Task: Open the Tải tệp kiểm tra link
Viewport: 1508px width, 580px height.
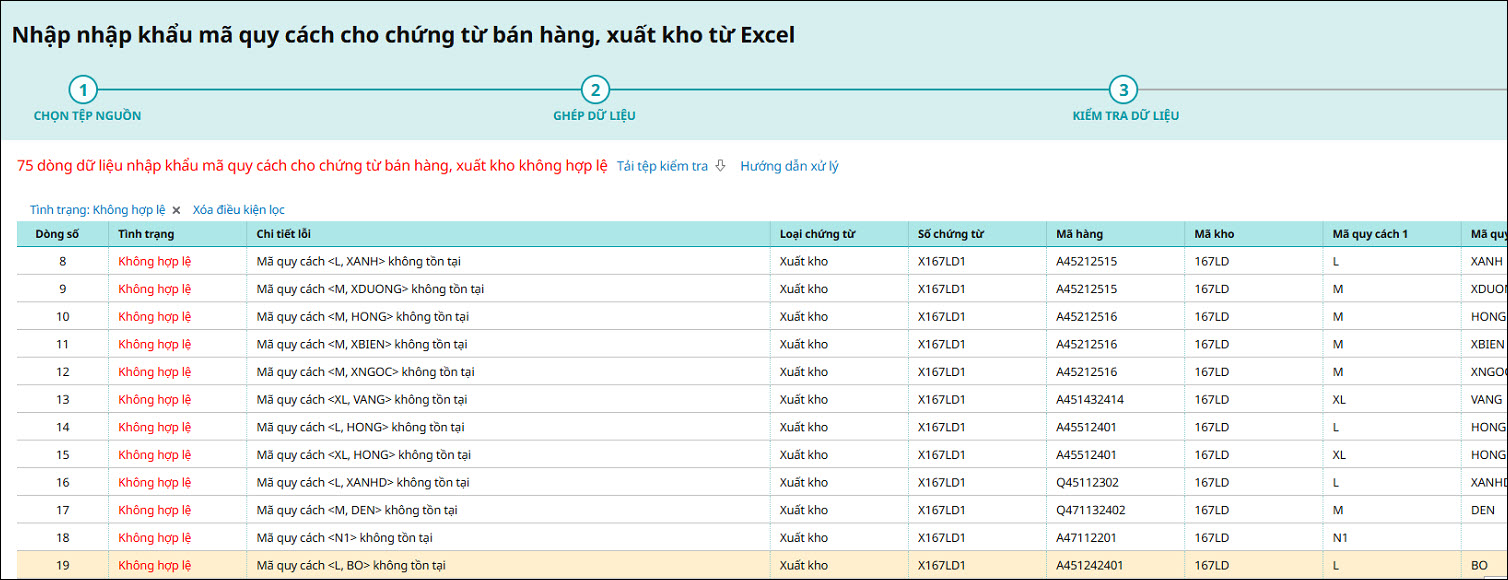Action: point(661,166)
